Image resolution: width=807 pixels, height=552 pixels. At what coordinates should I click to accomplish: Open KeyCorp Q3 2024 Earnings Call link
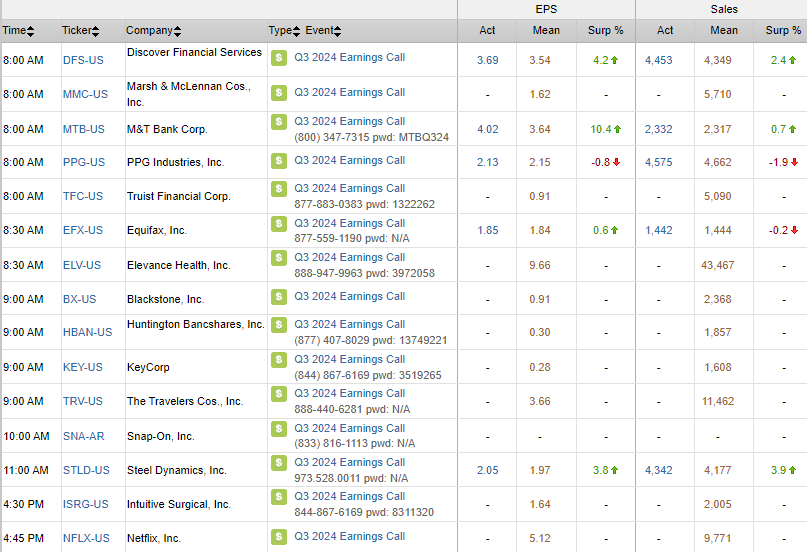pyautogui.click(x=349, y=359)
